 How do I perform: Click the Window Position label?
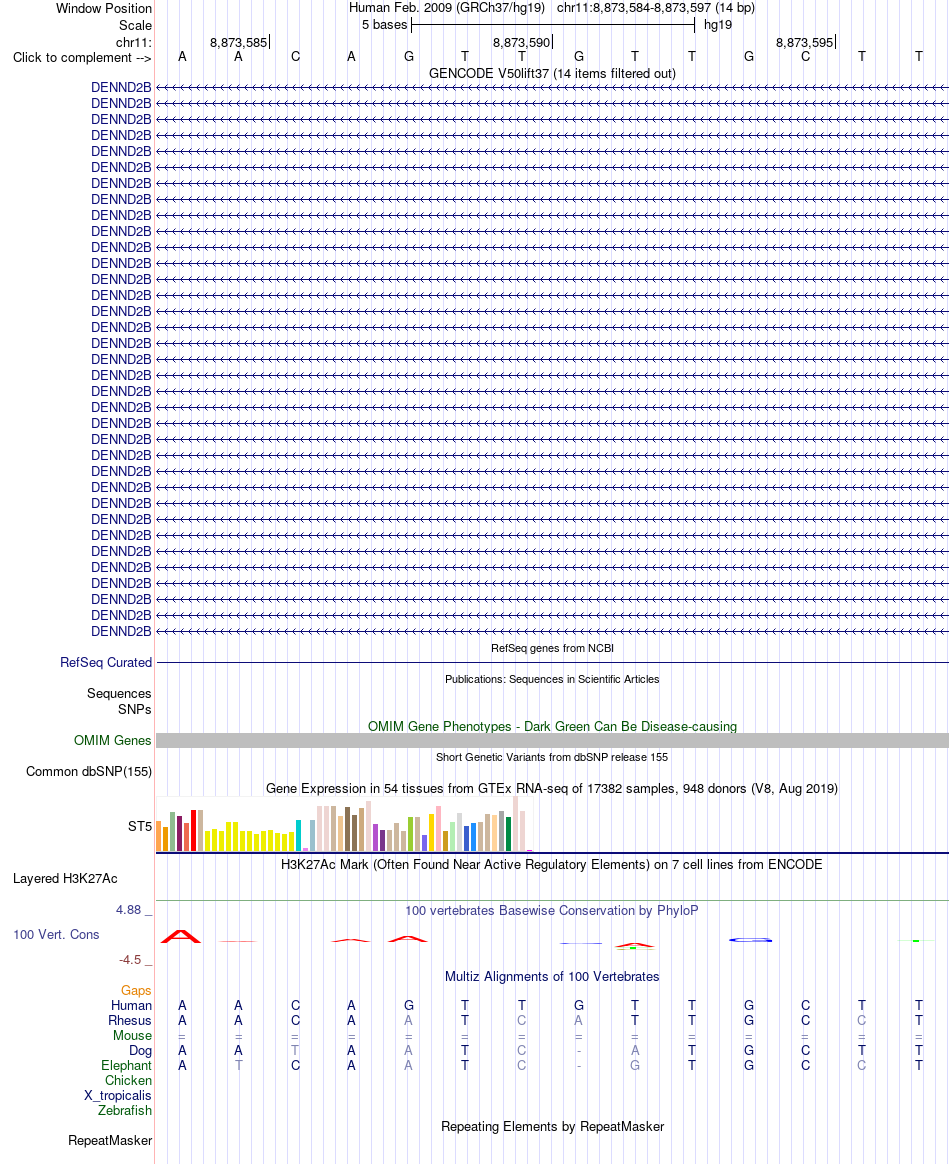click(x=104, y=9)
